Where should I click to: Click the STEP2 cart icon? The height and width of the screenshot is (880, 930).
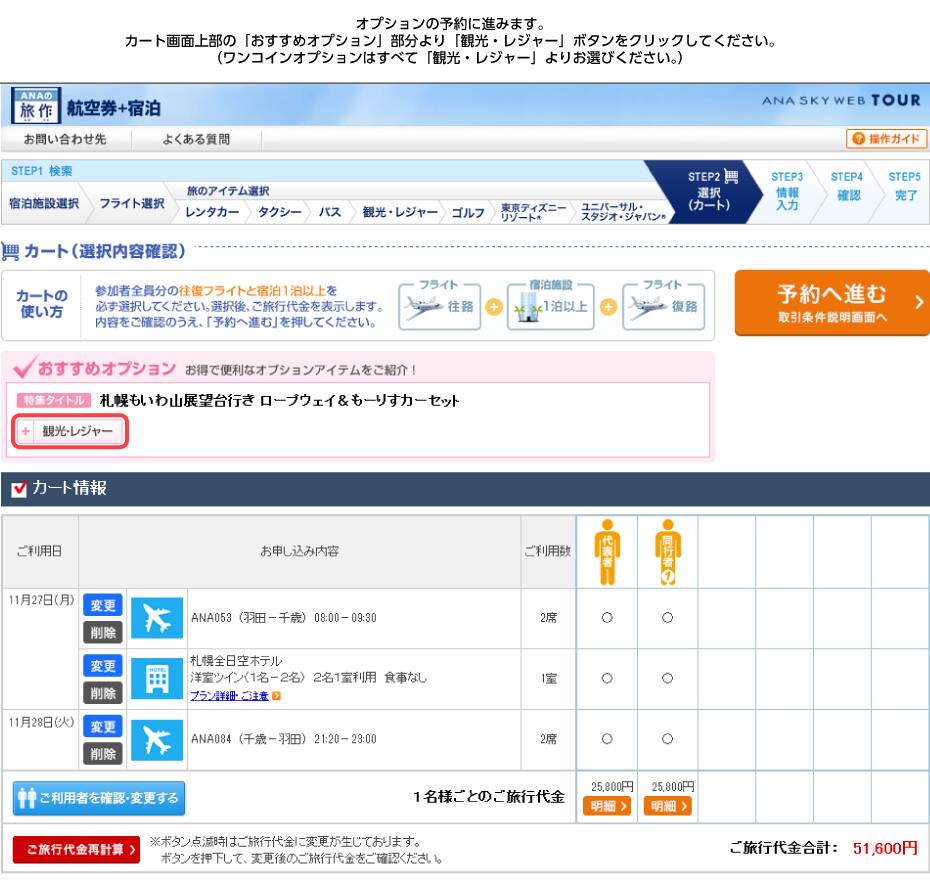(x=730, y=177)
